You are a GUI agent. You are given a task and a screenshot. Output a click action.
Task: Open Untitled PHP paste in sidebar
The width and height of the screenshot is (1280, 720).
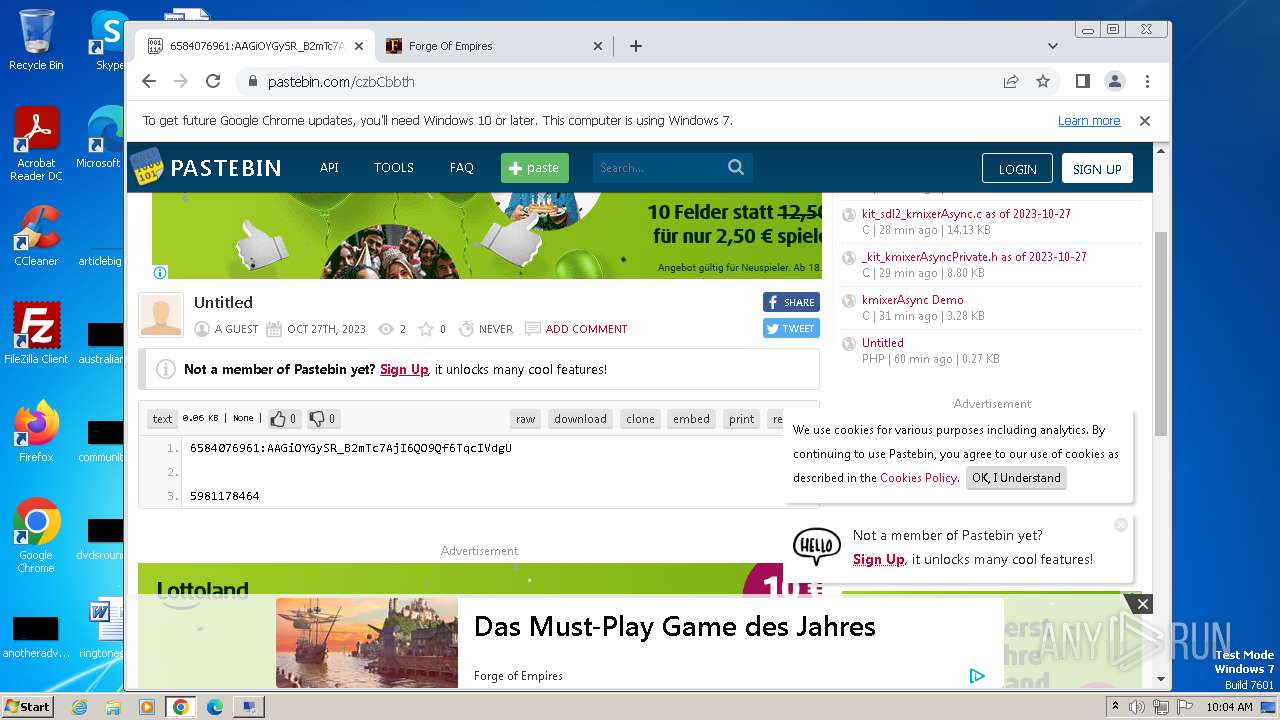tap(883, 343)
